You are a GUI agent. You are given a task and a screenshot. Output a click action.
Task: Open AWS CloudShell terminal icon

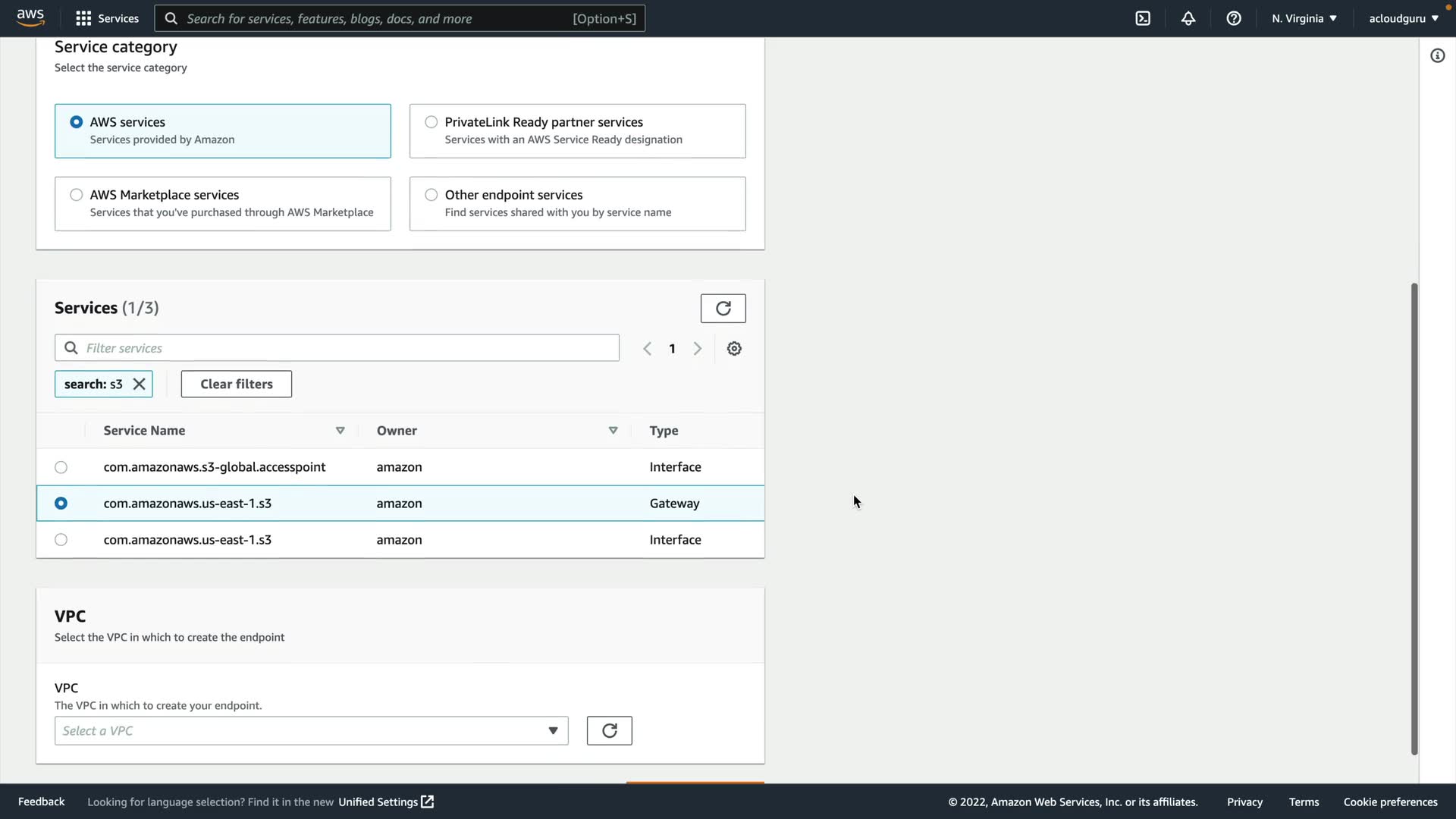coord(1143,18)
